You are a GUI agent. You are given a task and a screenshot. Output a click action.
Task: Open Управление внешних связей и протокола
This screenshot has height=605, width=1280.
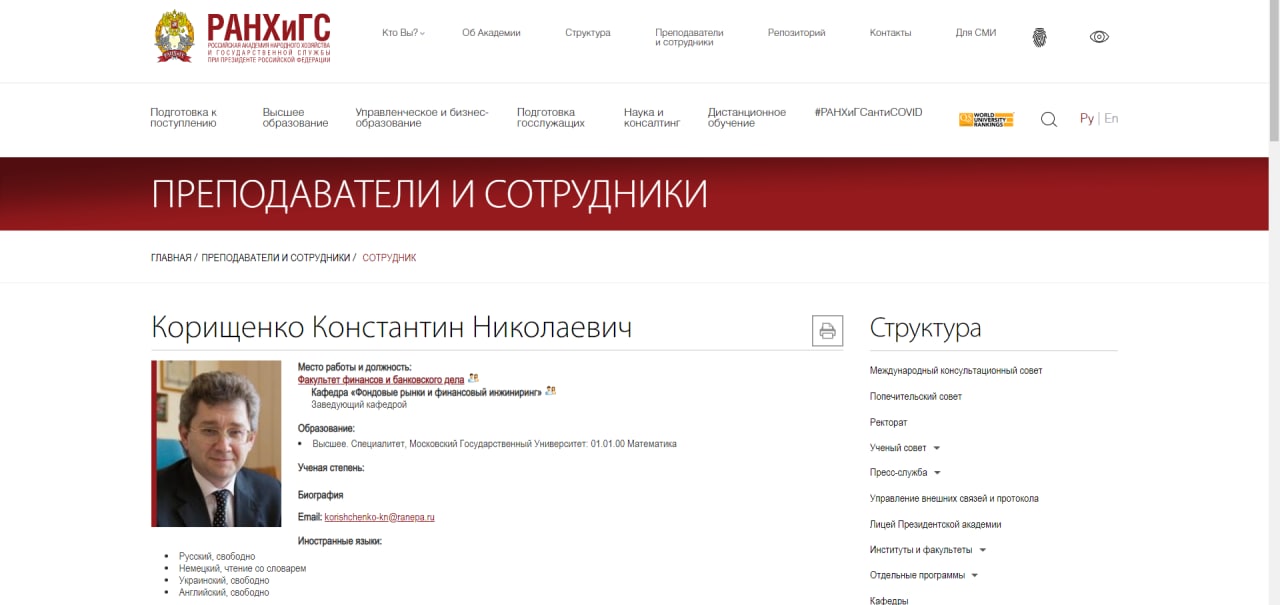tap(954, 499)
